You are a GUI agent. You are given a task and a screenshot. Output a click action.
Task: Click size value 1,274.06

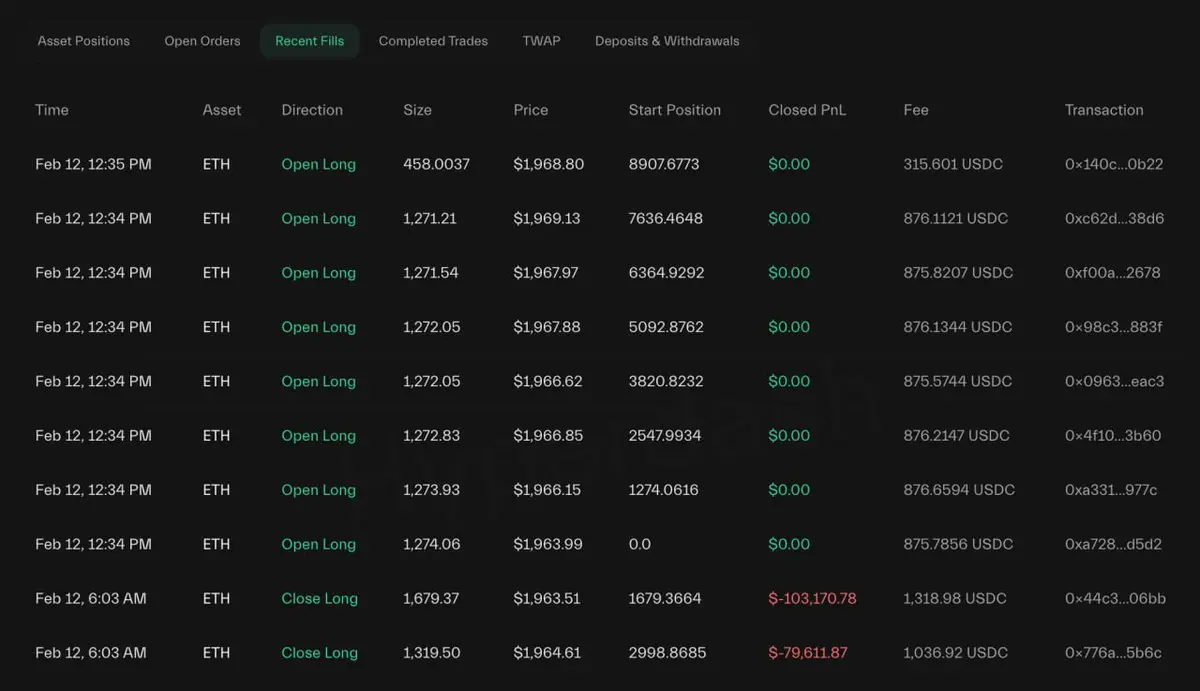click(432, 544)
